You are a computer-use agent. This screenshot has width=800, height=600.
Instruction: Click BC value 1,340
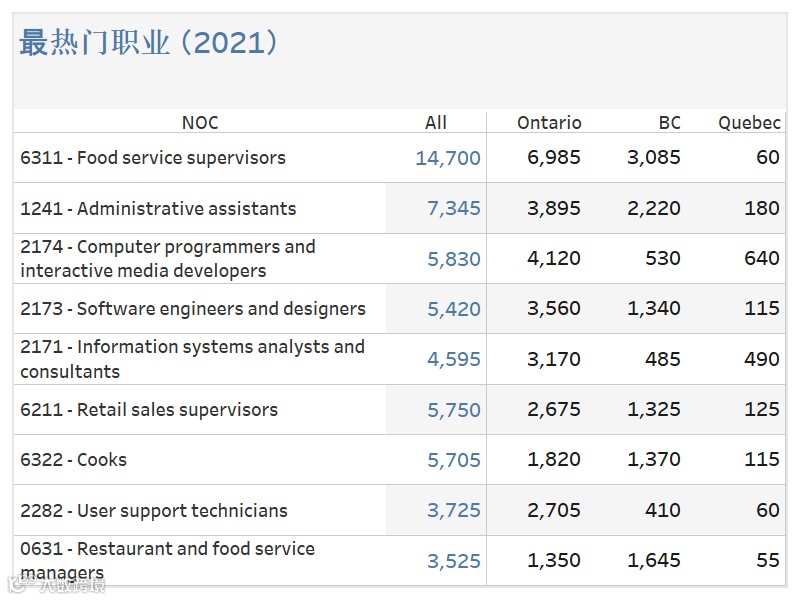[654, 308]
